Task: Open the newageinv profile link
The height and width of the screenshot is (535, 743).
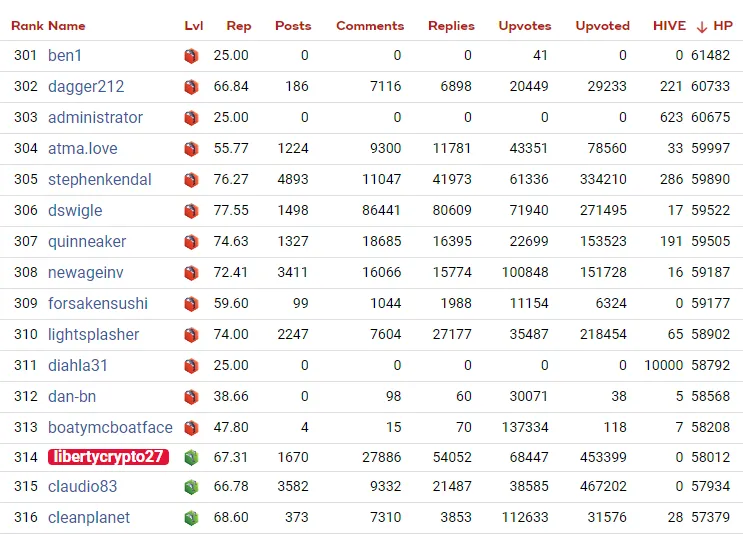Action: (86, 272)
